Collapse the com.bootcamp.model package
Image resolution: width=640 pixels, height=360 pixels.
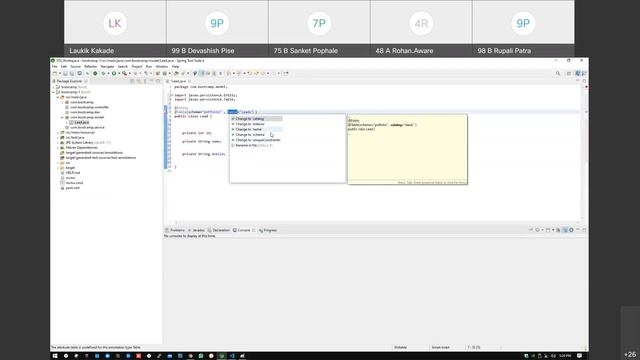pyautogui.click(x=62, y=117)
